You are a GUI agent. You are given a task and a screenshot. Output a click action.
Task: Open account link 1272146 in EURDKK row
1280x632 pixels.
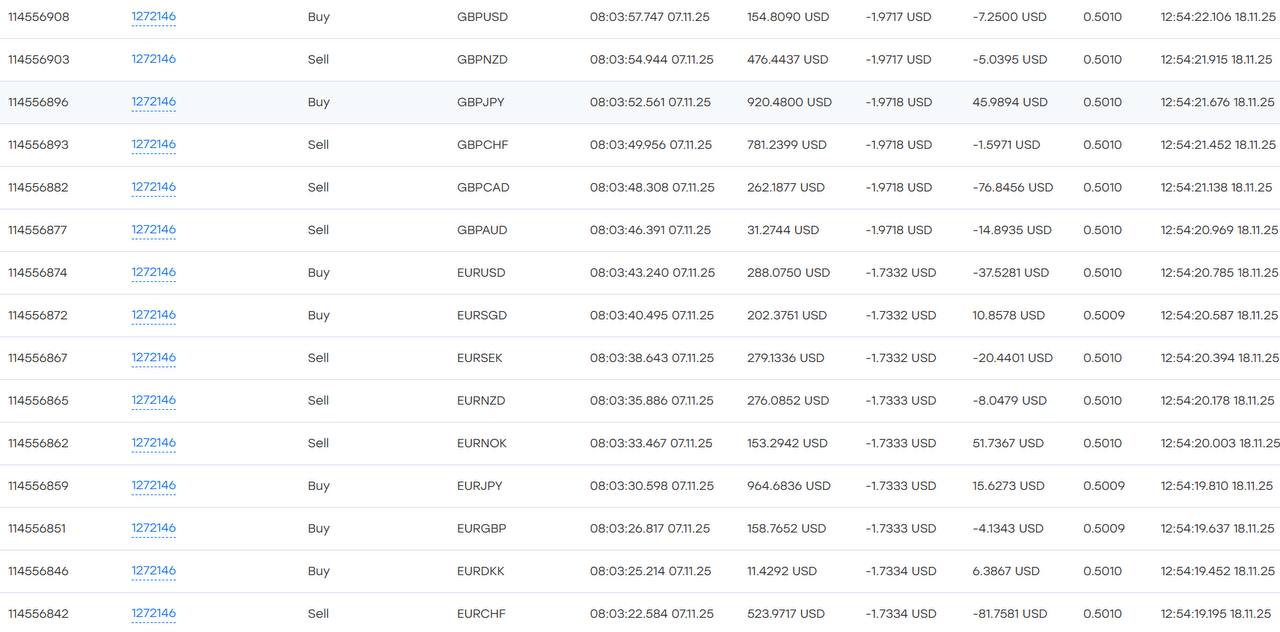pyautogui.click(x=153, y=571)
